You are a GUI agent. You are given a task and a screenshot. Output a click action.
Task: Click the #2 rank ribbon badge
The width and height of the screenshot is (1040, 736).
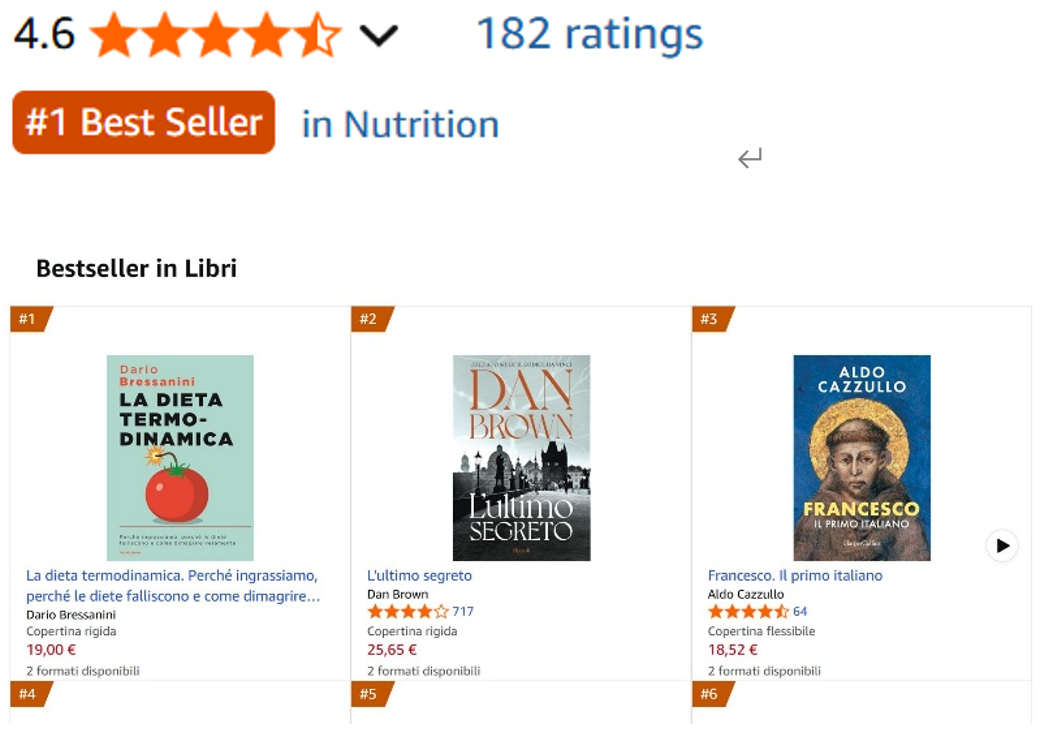click(x=369, y=319)
